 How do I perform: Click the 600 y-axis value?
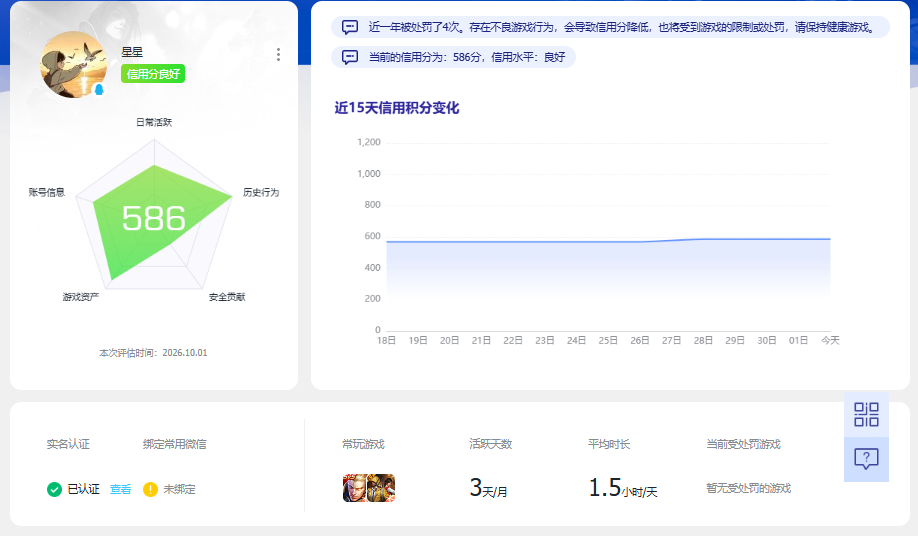coord(372,236)
